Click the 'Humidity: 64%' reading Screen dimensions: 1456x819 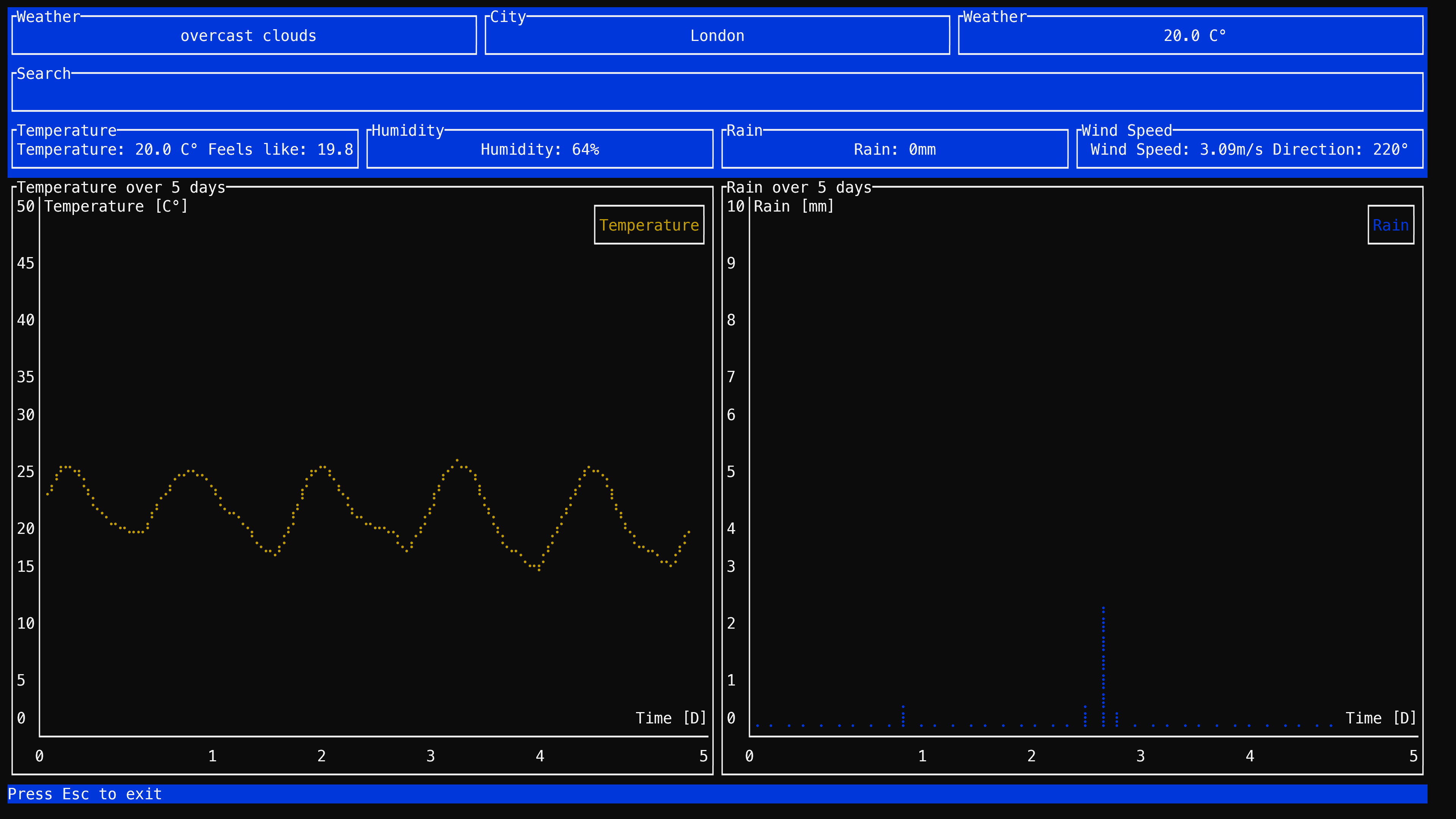point(540,150)
